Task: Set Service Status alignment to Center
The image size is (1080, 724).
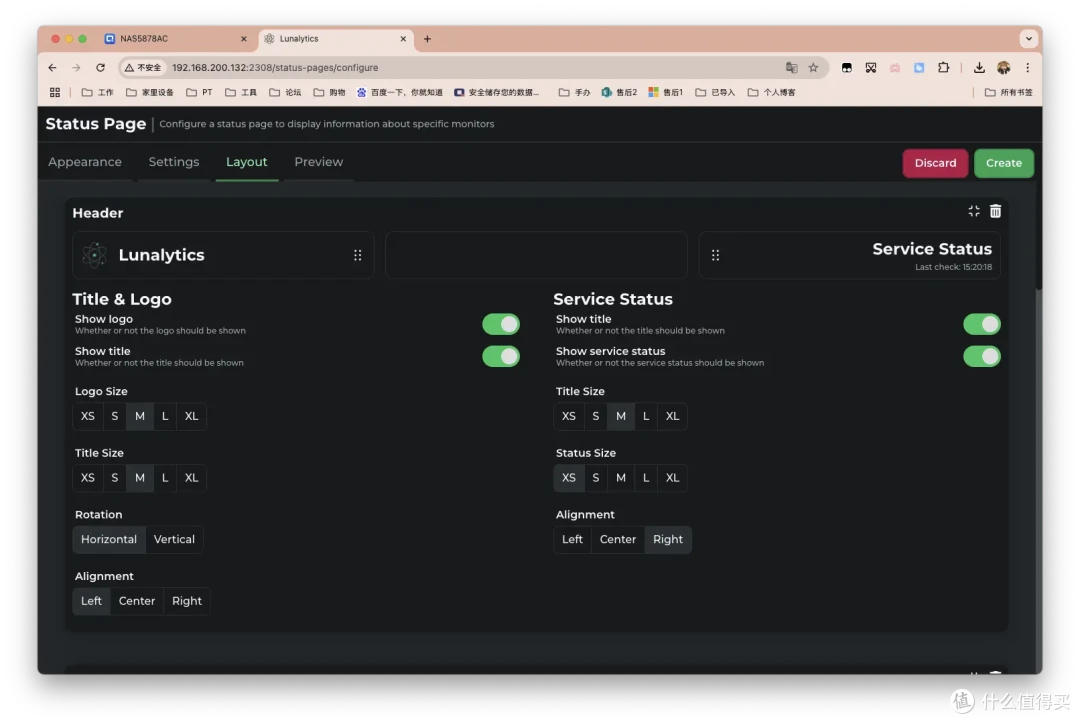Action: (618, 539)
